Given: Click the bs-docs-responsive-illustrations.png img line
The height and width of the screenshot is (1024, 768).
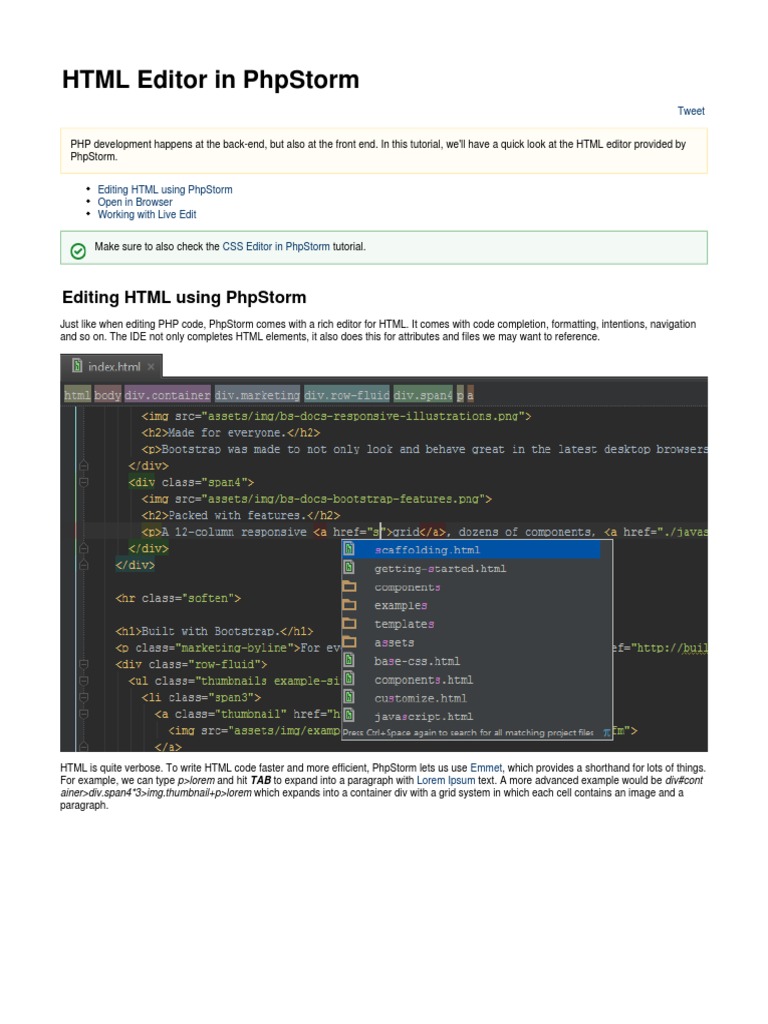Looking at the screenshot, I should pos(336,416).
